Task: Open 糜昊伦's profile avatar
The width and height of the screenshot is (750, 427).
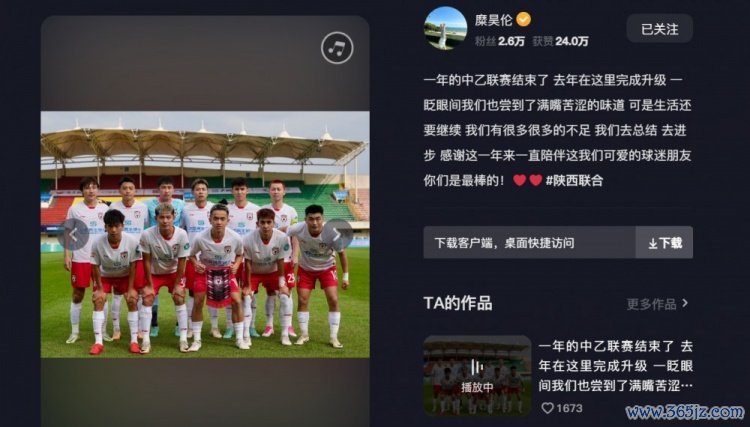Action: click(445, 28)
